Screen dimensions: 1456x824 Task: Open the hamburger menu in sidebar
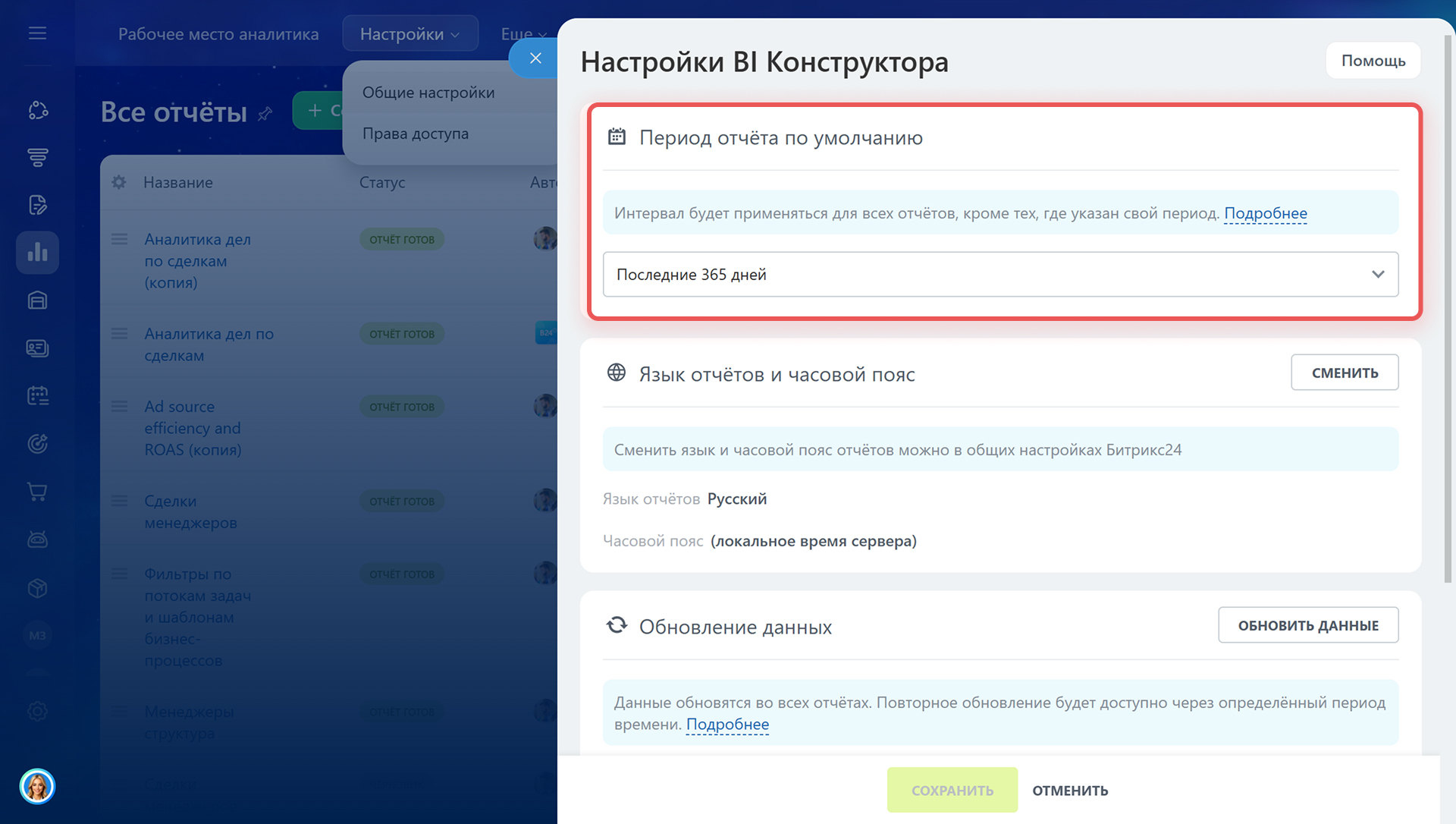point(37,33)
